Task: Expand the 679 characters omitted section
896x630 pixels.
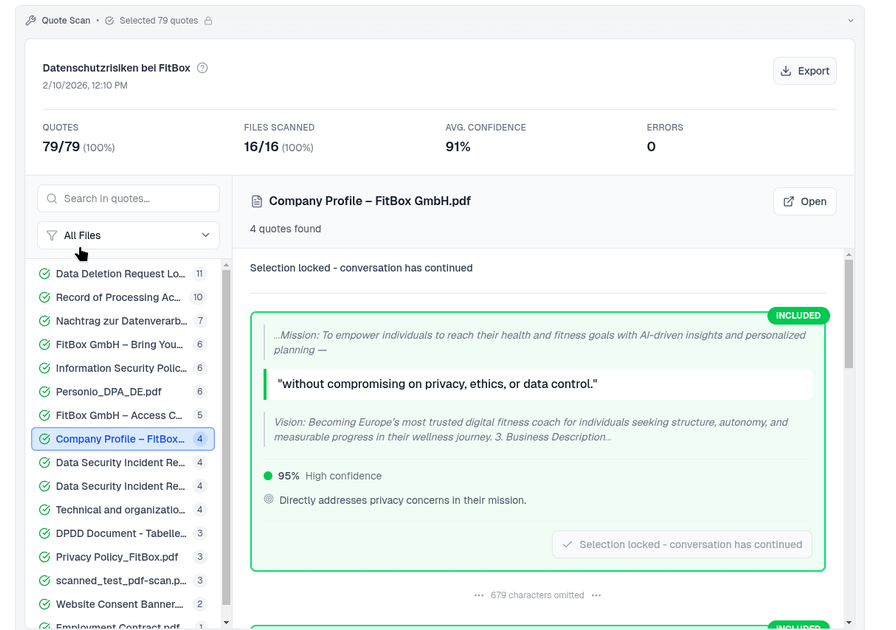Action: 537,595
